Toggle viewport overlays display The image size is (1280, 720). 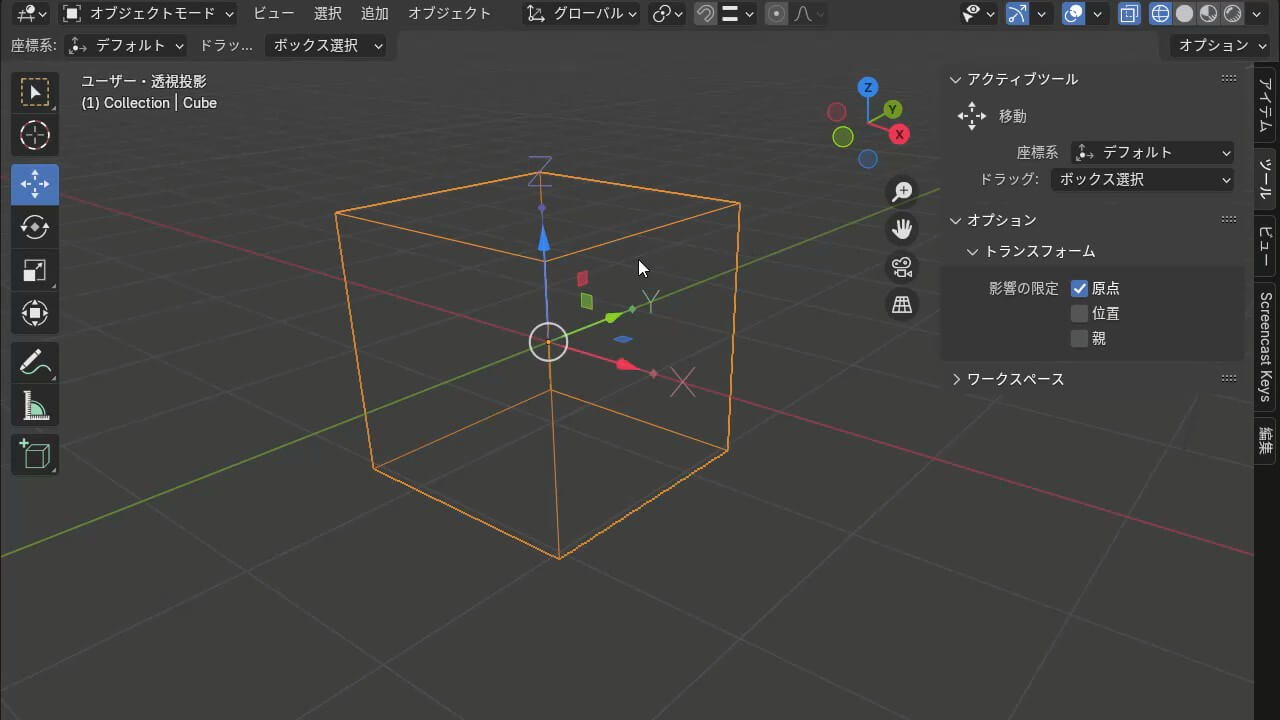click(1074, 14)
